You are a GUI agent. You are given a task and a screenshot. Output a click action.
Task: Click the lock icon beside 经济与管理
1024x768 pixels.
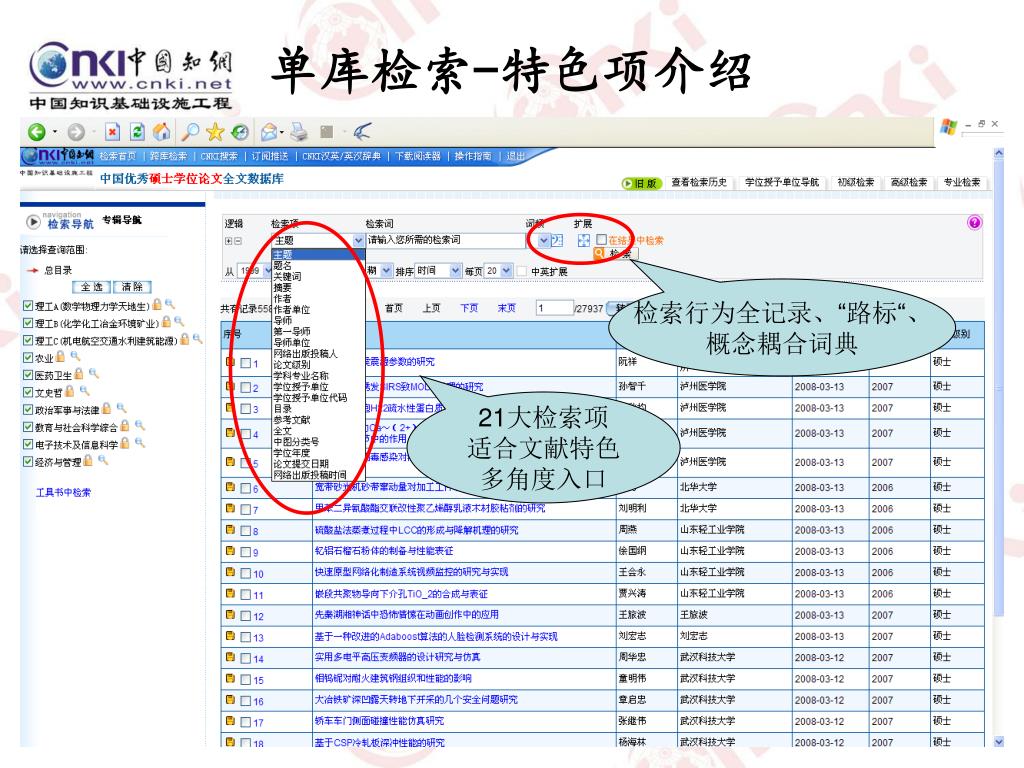pyautogui.click(x=88, y=460)
